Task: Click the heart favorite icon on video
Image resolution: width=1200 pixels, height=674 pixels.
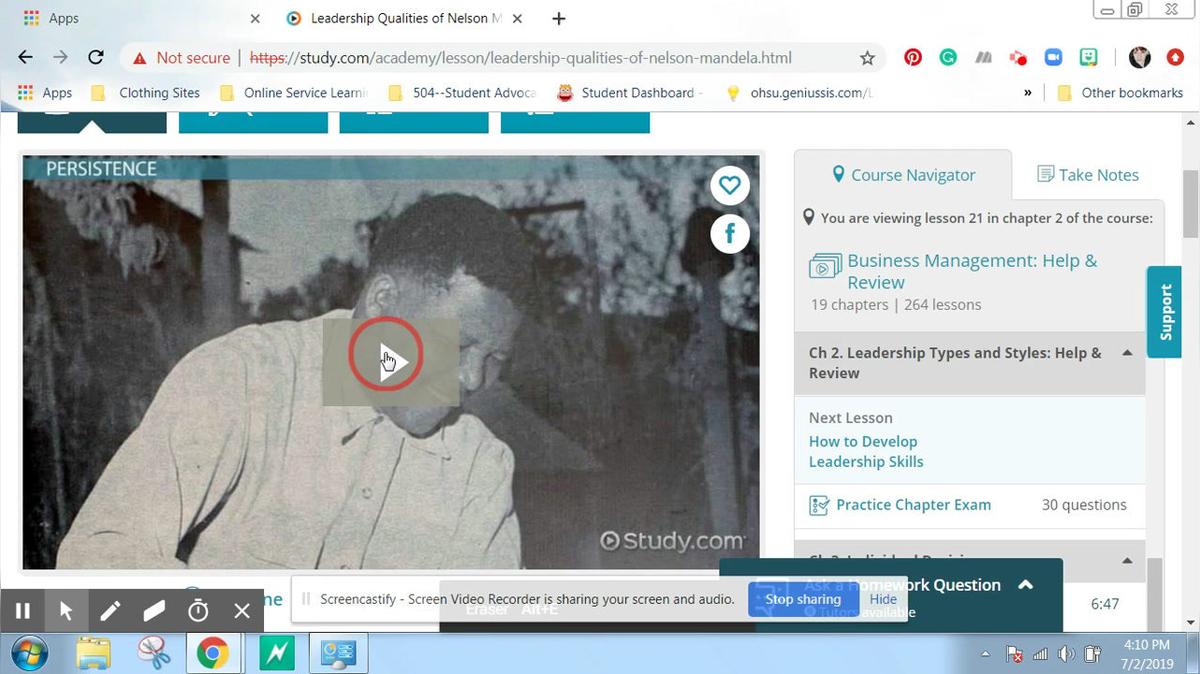Action: click(730, 185)
